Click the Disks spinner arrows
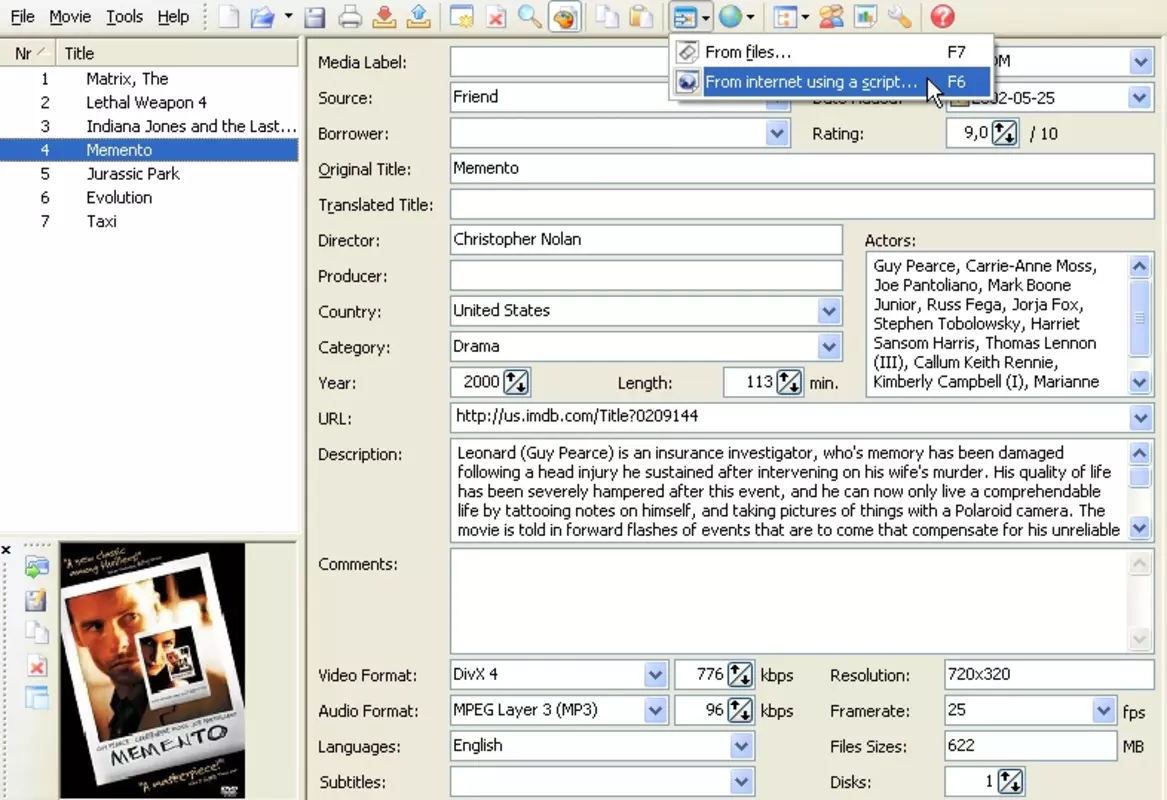Viewport: 1167px width, 800px height. [x=1010, y=781]
